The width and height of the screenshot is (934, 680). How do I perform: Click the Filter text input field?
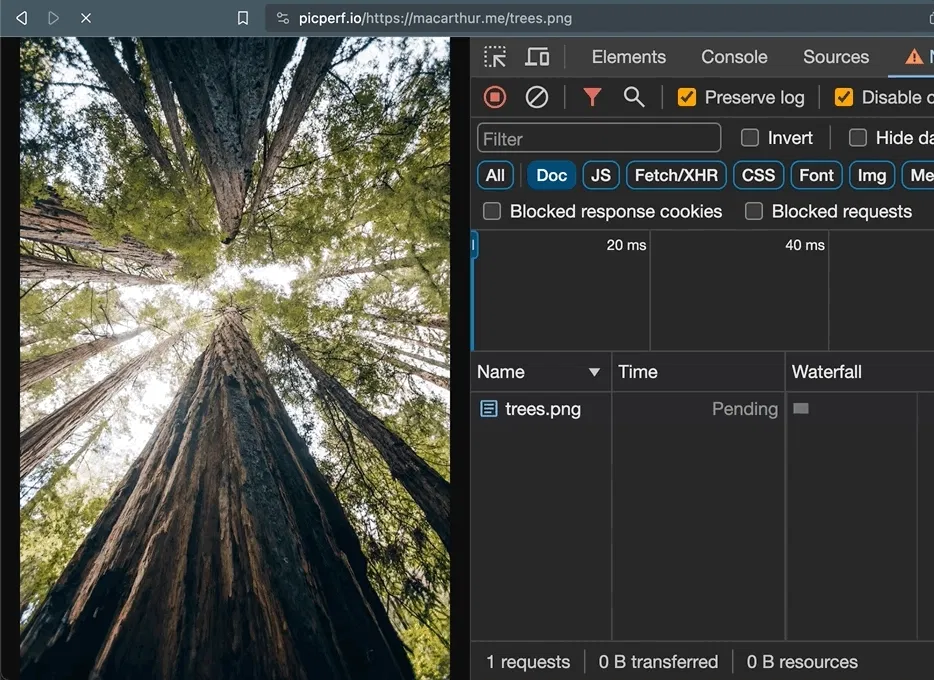click(x=599, y=138)
